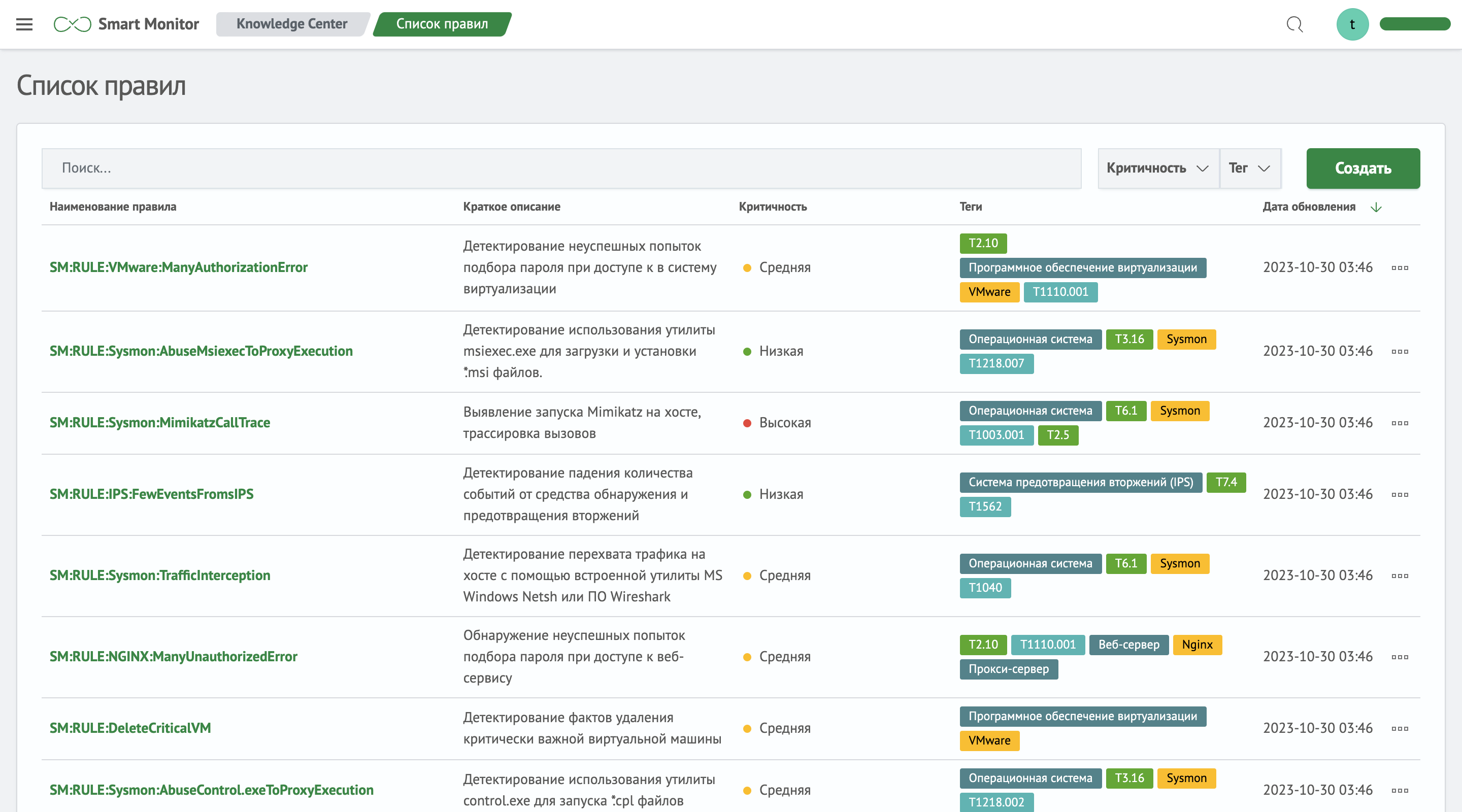The image size is (1462, 812).
Task: Open three-dot menu for NGINX:ManyUnauthorizedError rule
Action: pyautogui.click(x=1400, y=657)
